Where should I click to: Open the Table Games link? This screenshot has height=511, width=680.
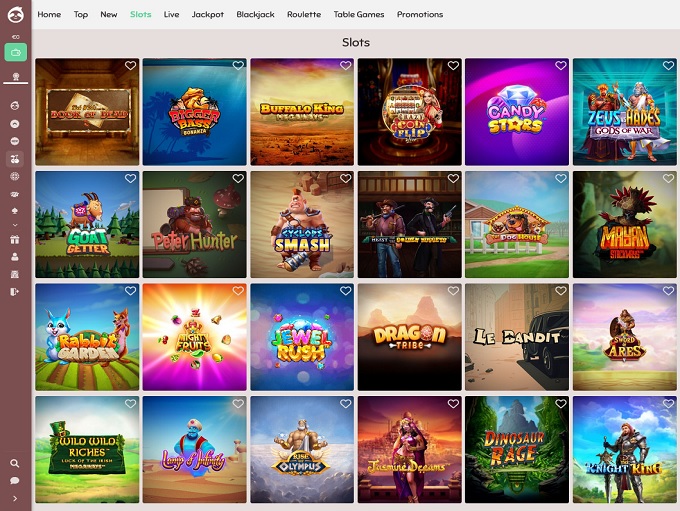click(359, 14)
